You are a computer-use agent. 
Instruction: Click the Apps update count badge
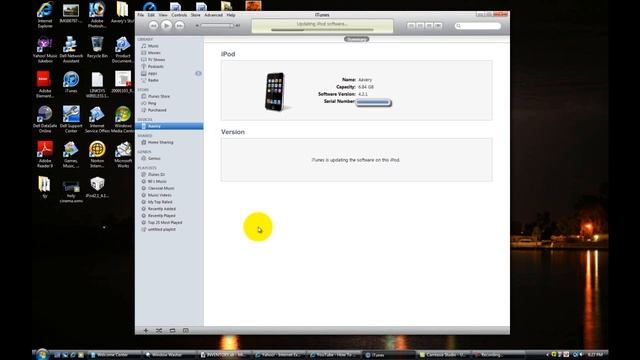coord(198,73)
